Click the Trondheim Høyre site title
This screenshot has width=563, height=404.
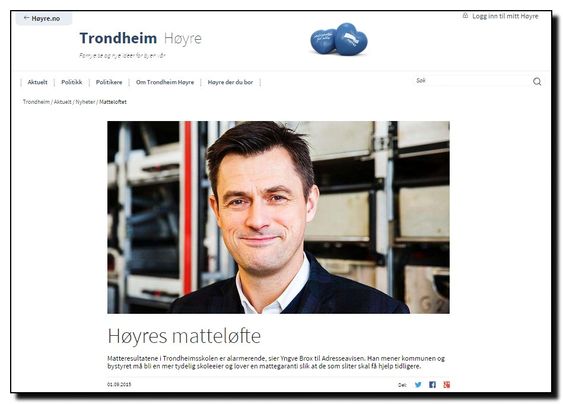pos(140,38)
